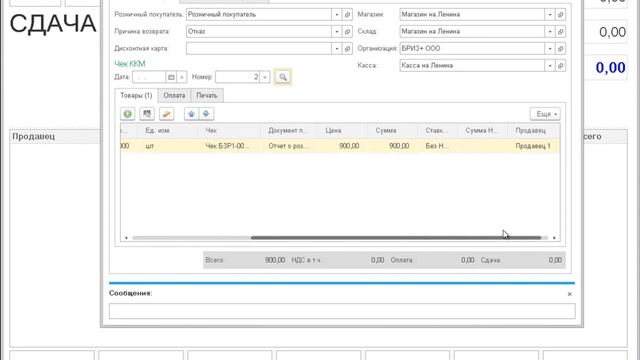Click the table's horizontal scrollbar thumb
Viewport: 640px width, 360px height.
pos(396,238)
